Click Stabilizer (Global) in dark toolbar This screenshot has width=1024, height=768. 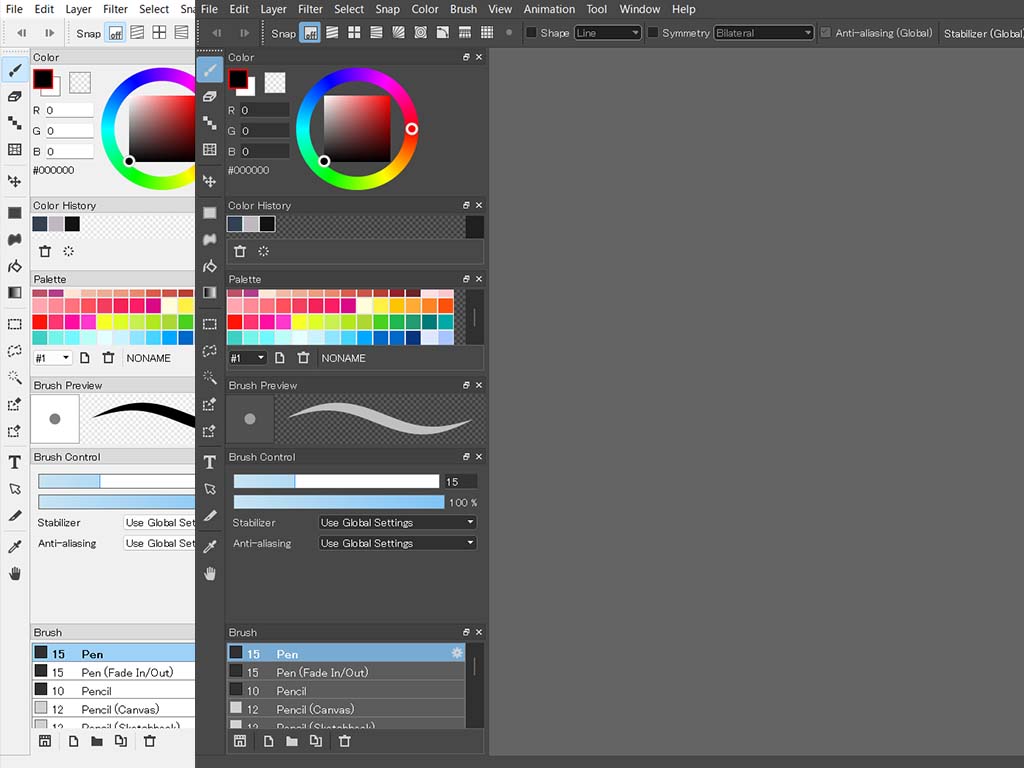[x=983, y=33]
